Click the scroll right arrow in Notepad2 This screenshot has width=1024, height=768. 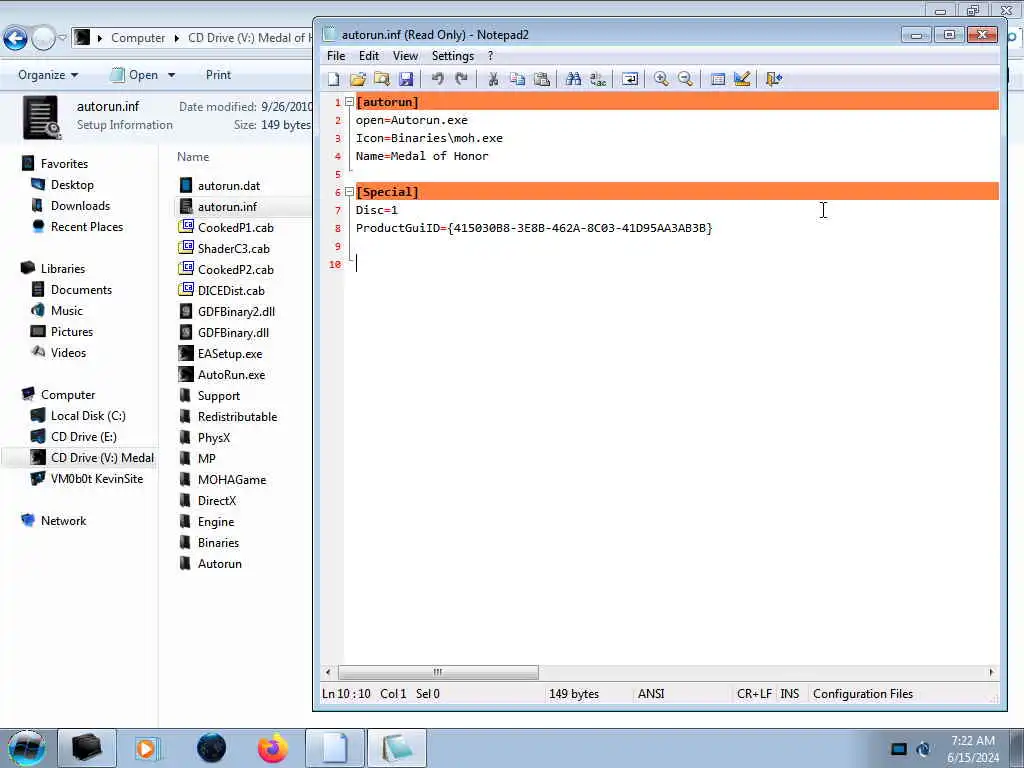[991, 672]
